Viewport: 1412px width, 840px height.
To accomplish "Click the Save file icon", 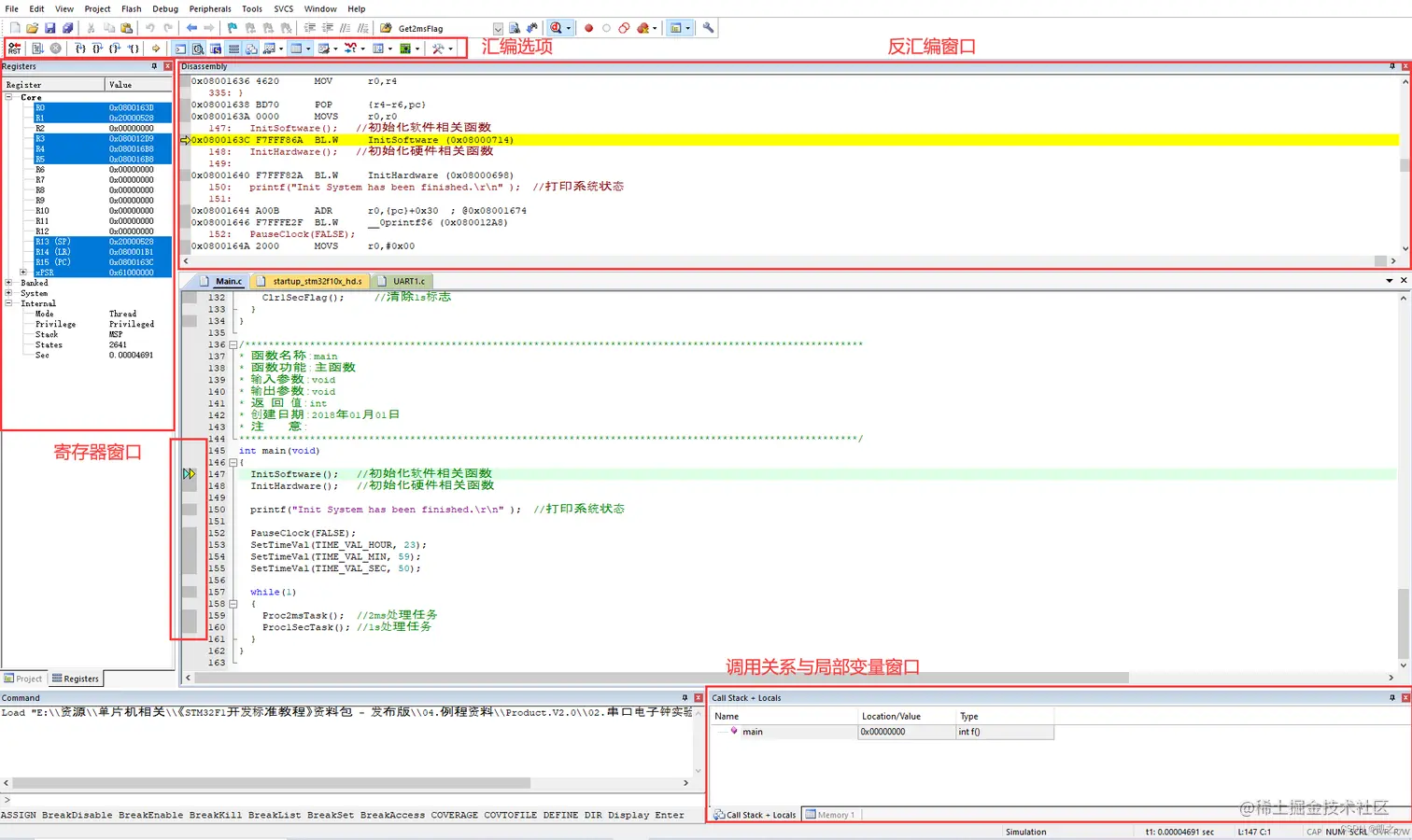I will (50, 28).
